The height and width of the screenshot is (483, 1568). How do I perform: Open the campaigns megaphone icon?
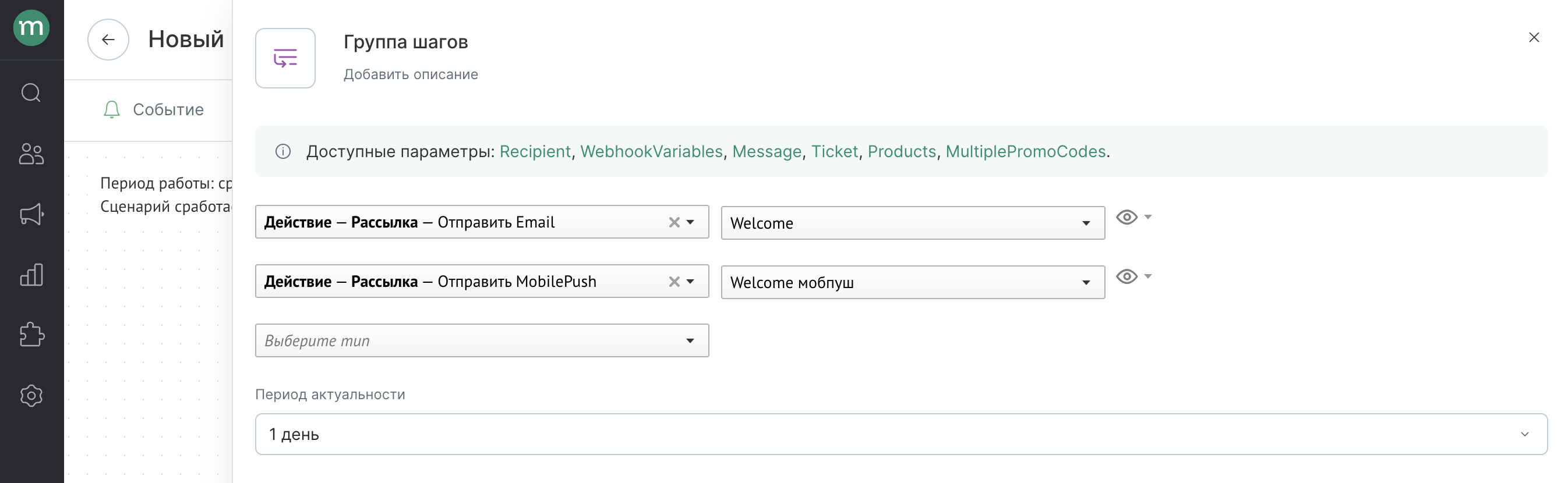(x=31, y=214)
